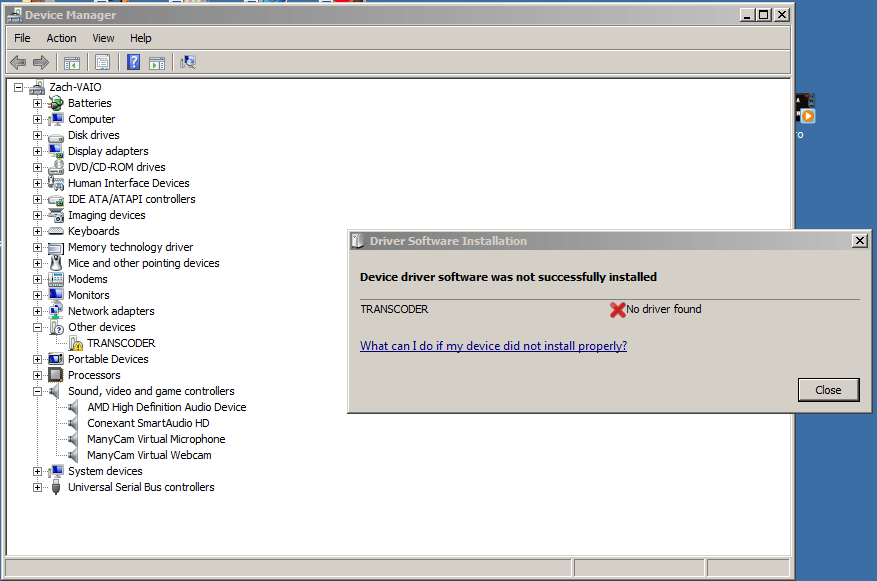877x581 pixels.
Task: Select AMD High Definition Audio Device
Action: point(167,408)
